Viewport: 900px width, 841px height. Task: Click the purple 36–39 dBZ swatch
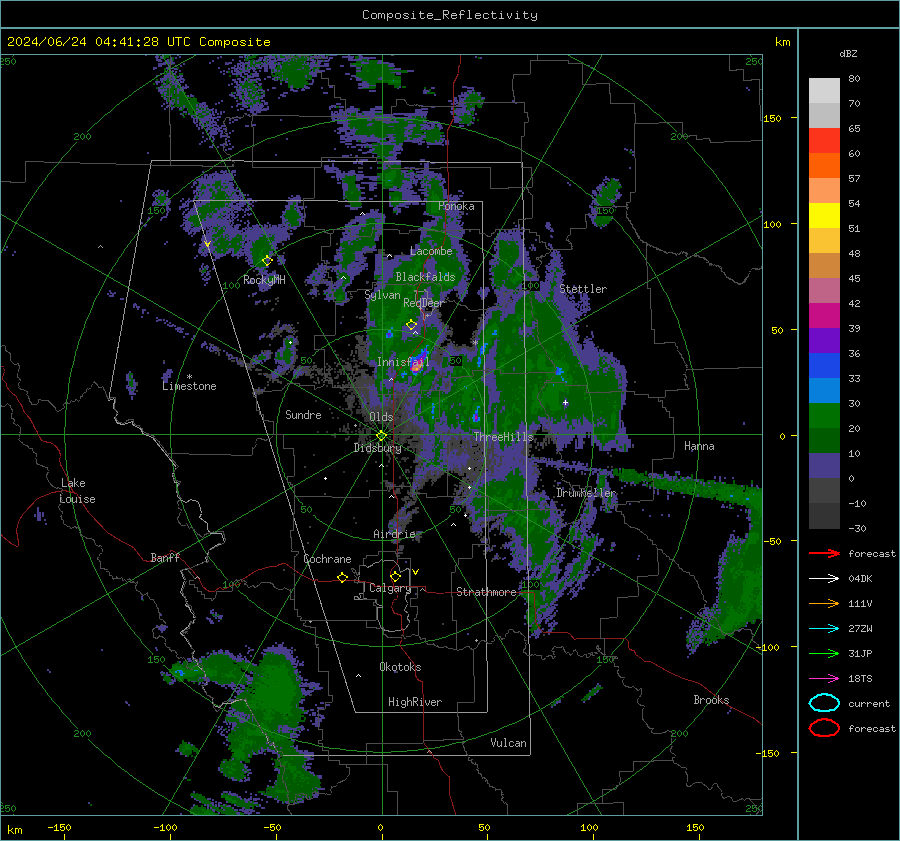tap(824, 340)
